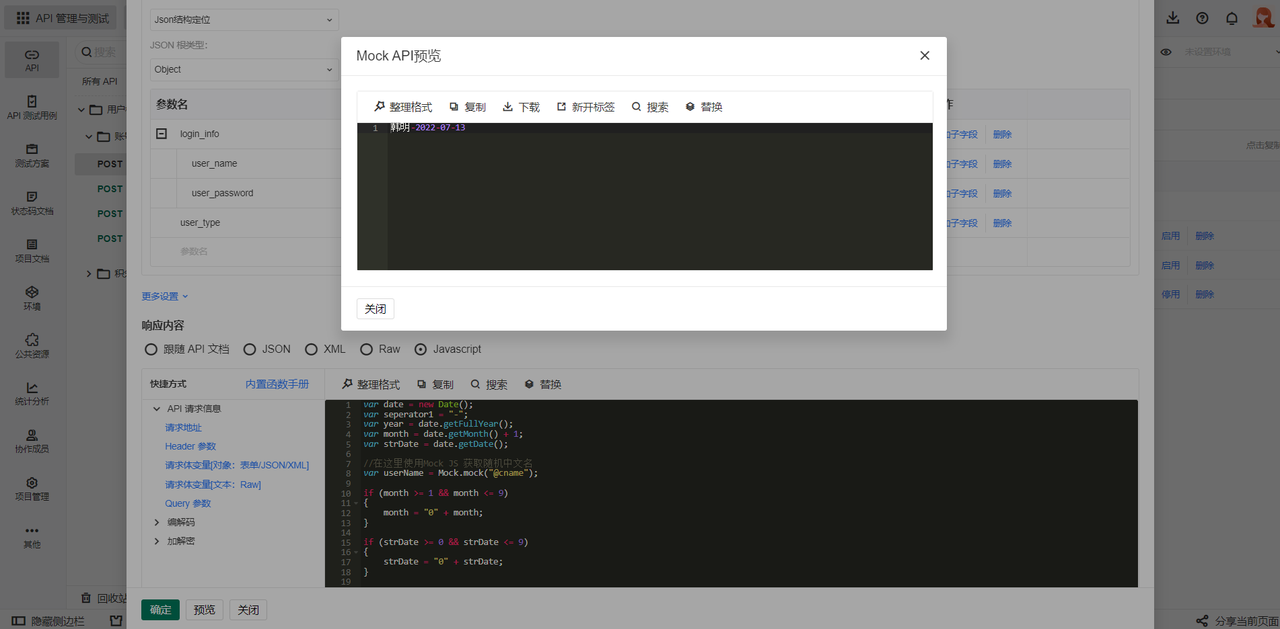This screenshot has height=629, width=1280.
Task: Click 分享当前页面
Action: 1237,621
